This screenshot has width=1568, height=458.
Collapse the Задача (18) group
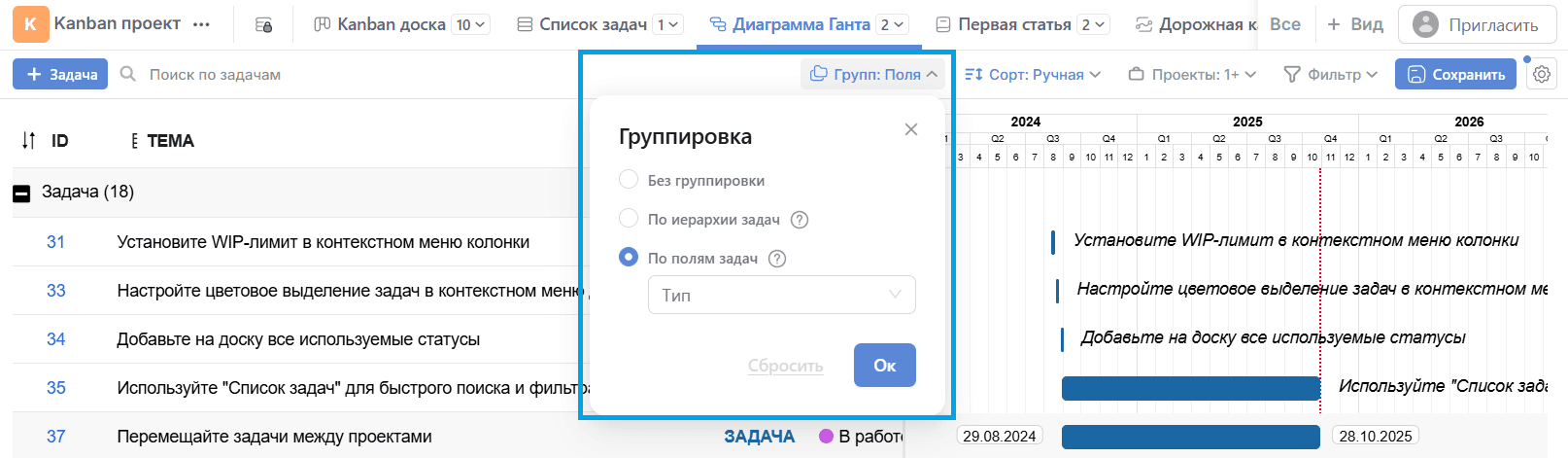pyautogui.click(x=21, y=194)
